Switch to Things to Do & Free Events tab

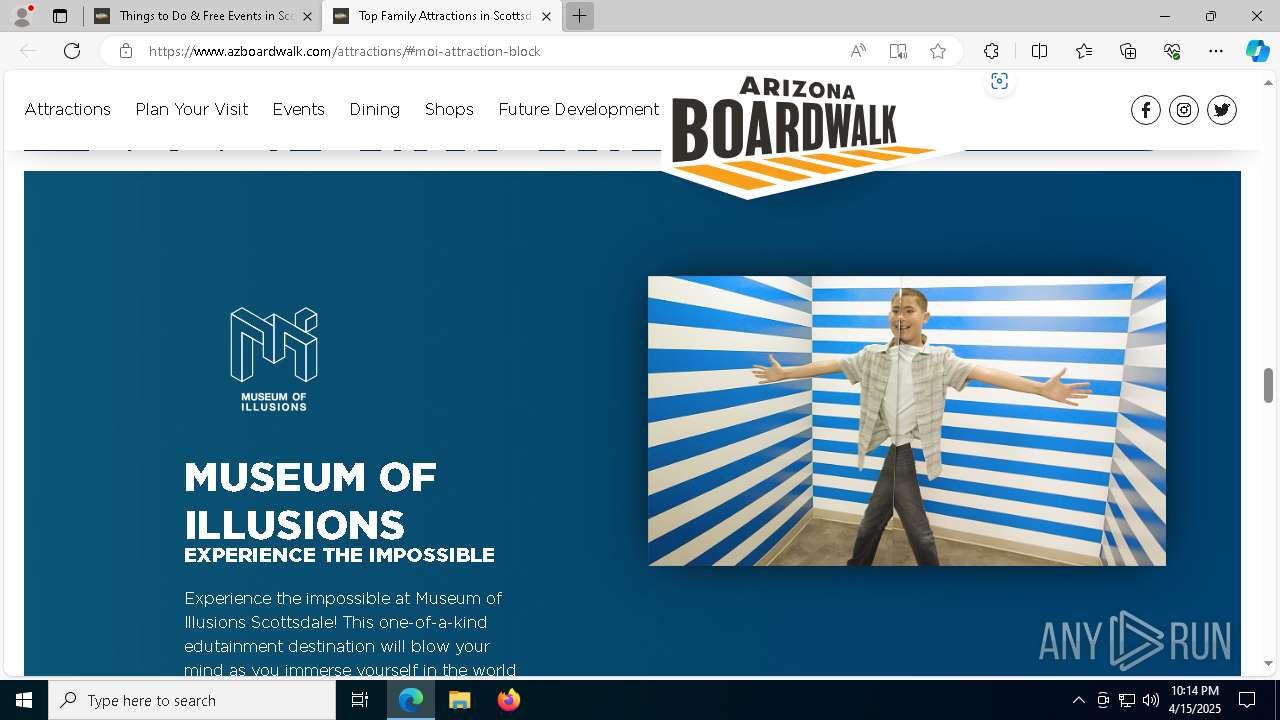pyautogui.click(x=201, y=16)
